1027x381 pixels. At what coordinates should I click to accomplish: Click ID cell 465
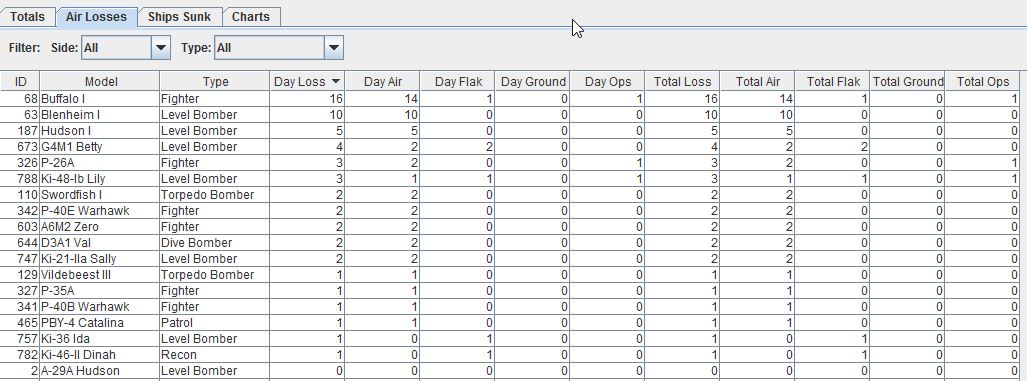[x=20, y=323]
